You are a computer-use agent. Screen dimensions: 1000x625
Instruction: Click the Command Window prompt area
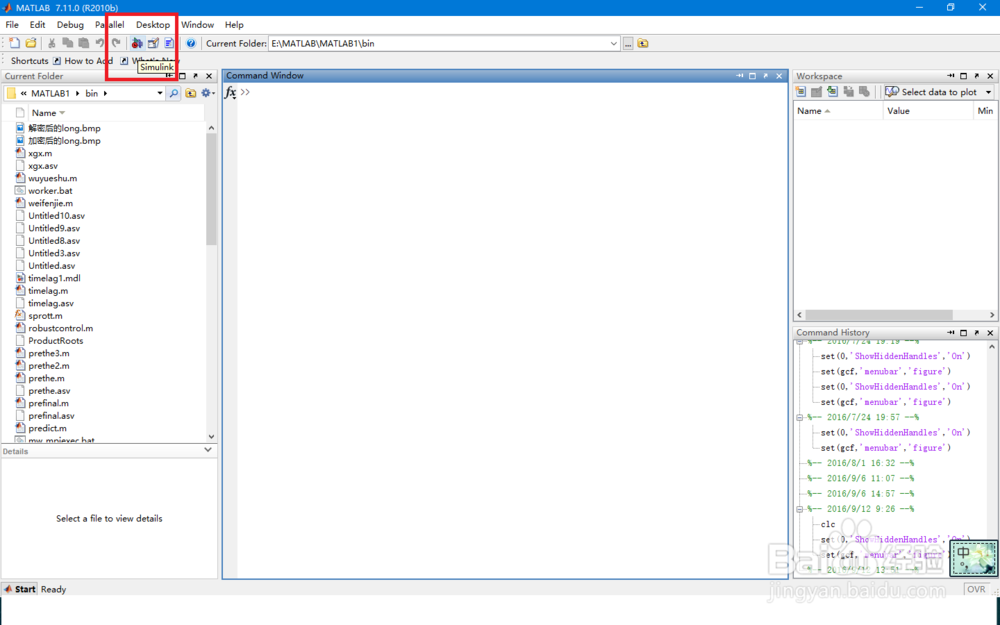512,332
